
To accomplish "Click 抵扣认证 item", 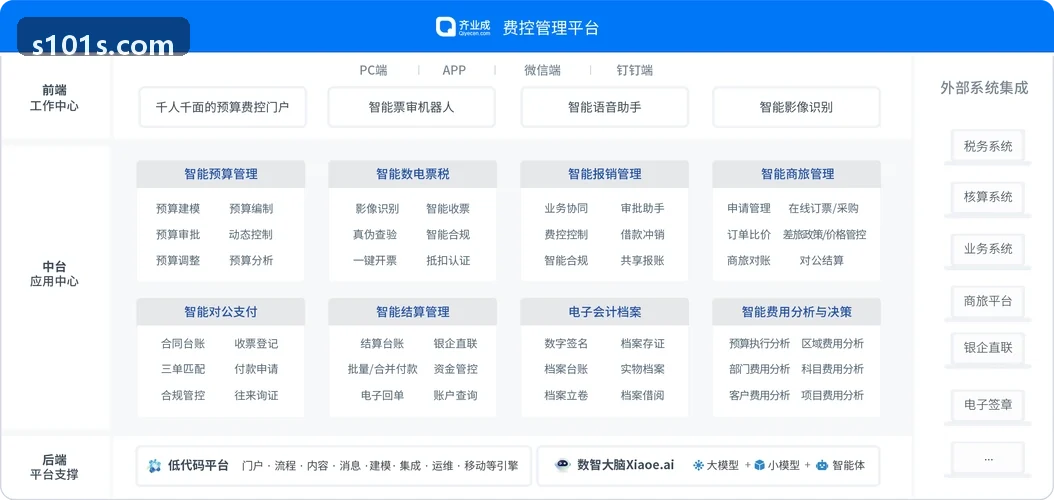I will pyautogui.click(x=448, y=260).
